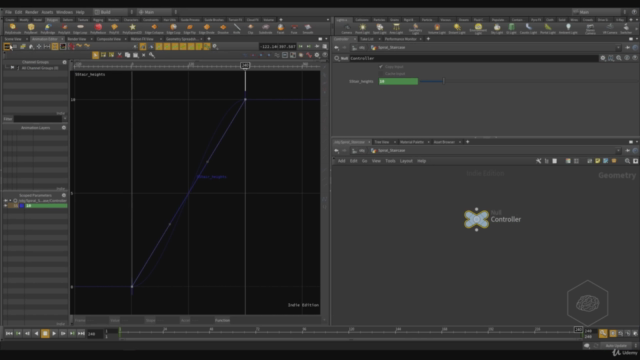The width and height of the screenshot is (640, 360).
Task: Select the PolyExtrude shelf tool
Action: pos(13,29)
